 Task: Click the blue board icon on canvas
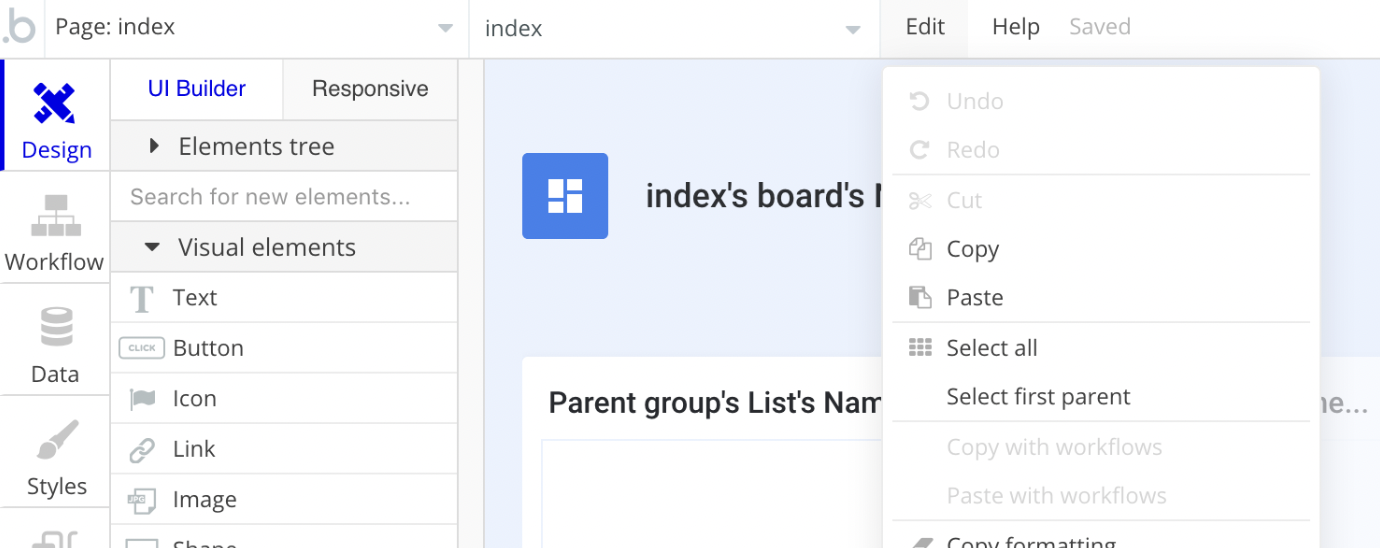pyautogui.click(x=565, y=196)
